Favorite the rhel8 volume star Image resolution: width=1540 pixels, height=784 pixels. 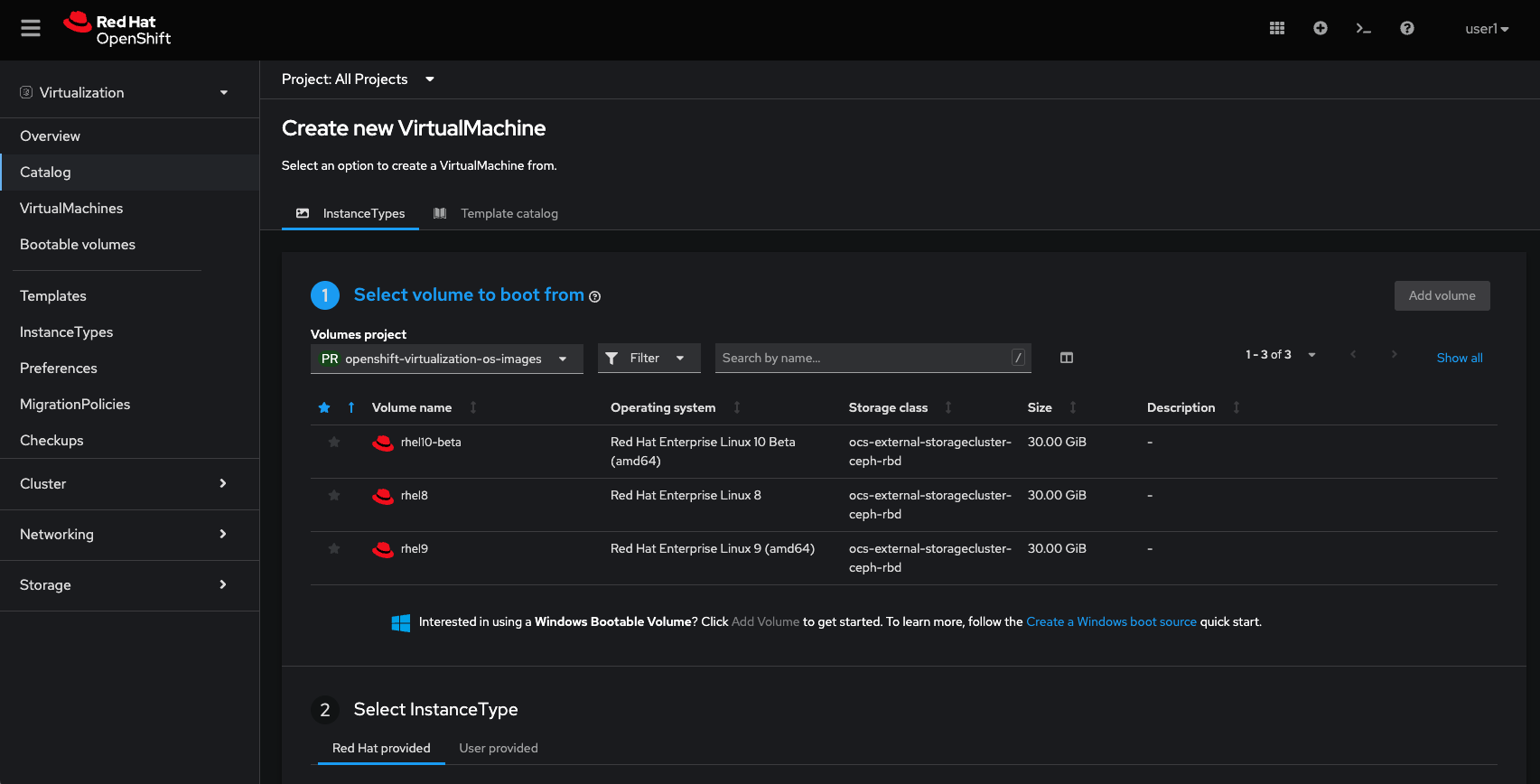pyautogui.click(x=334, y=496)
